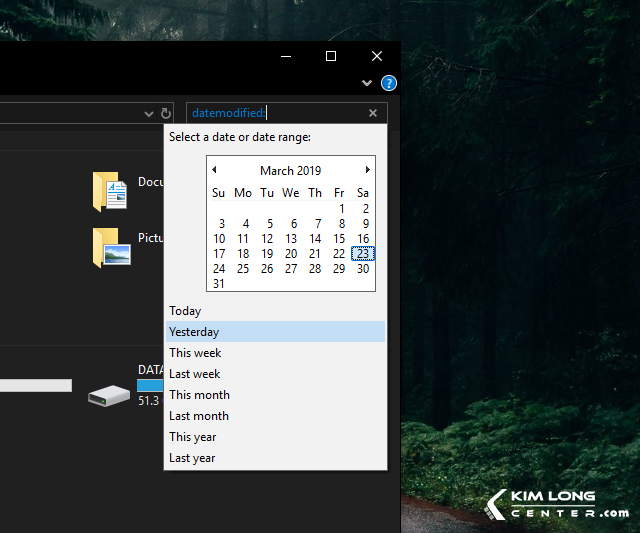Clear the search box with X icon

tap(373, 114)
